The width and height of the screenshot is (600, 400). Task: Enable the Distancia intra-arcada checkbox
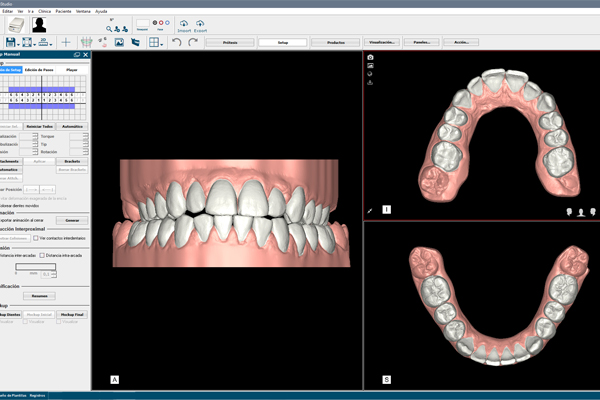point(41,255)
